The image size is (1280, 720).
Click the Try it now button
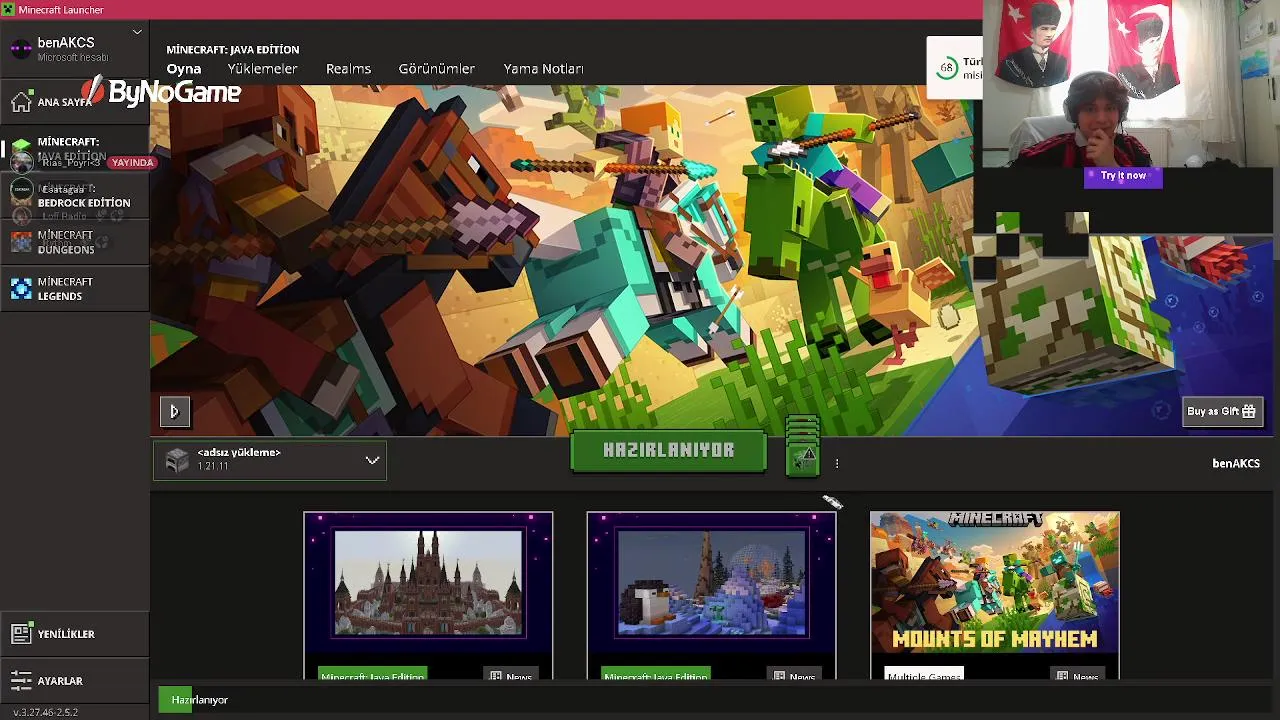[x=1123, y=176]
